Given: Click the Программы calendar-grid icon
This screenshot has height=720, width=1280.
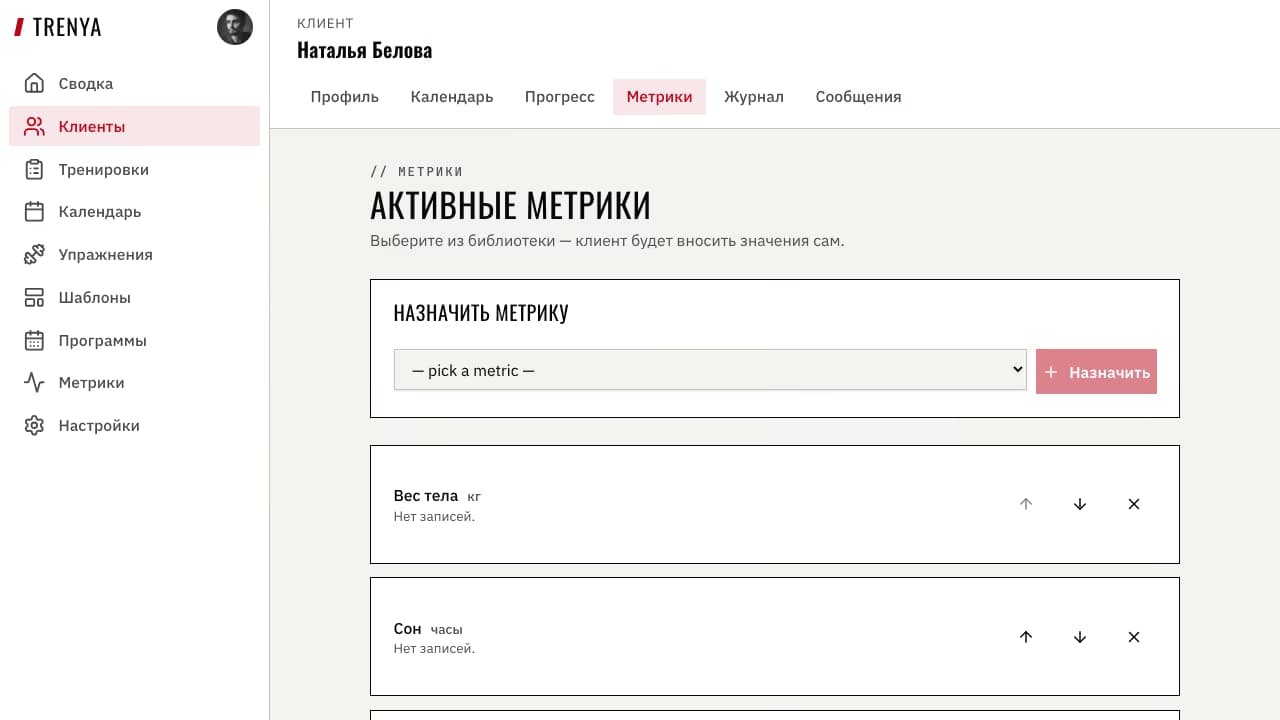Looking at the screenshot, I should 34,340.
